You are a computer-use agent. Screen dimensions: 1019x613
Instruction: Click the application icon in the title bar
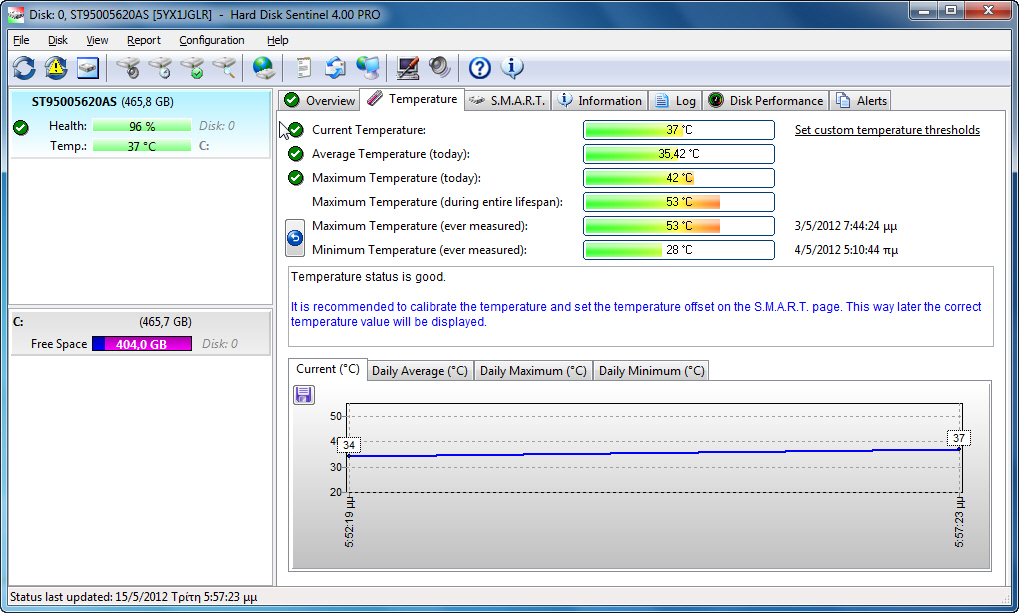(16, 14)
